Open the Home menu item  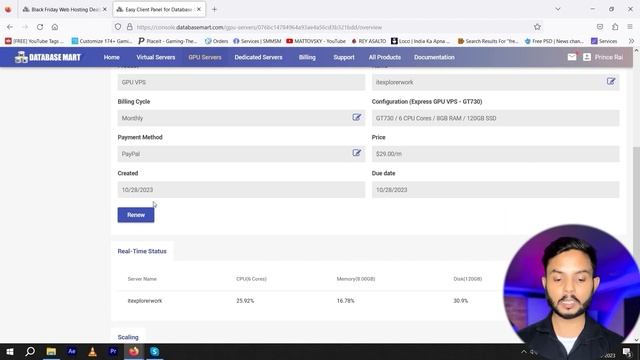click(111, 57)
